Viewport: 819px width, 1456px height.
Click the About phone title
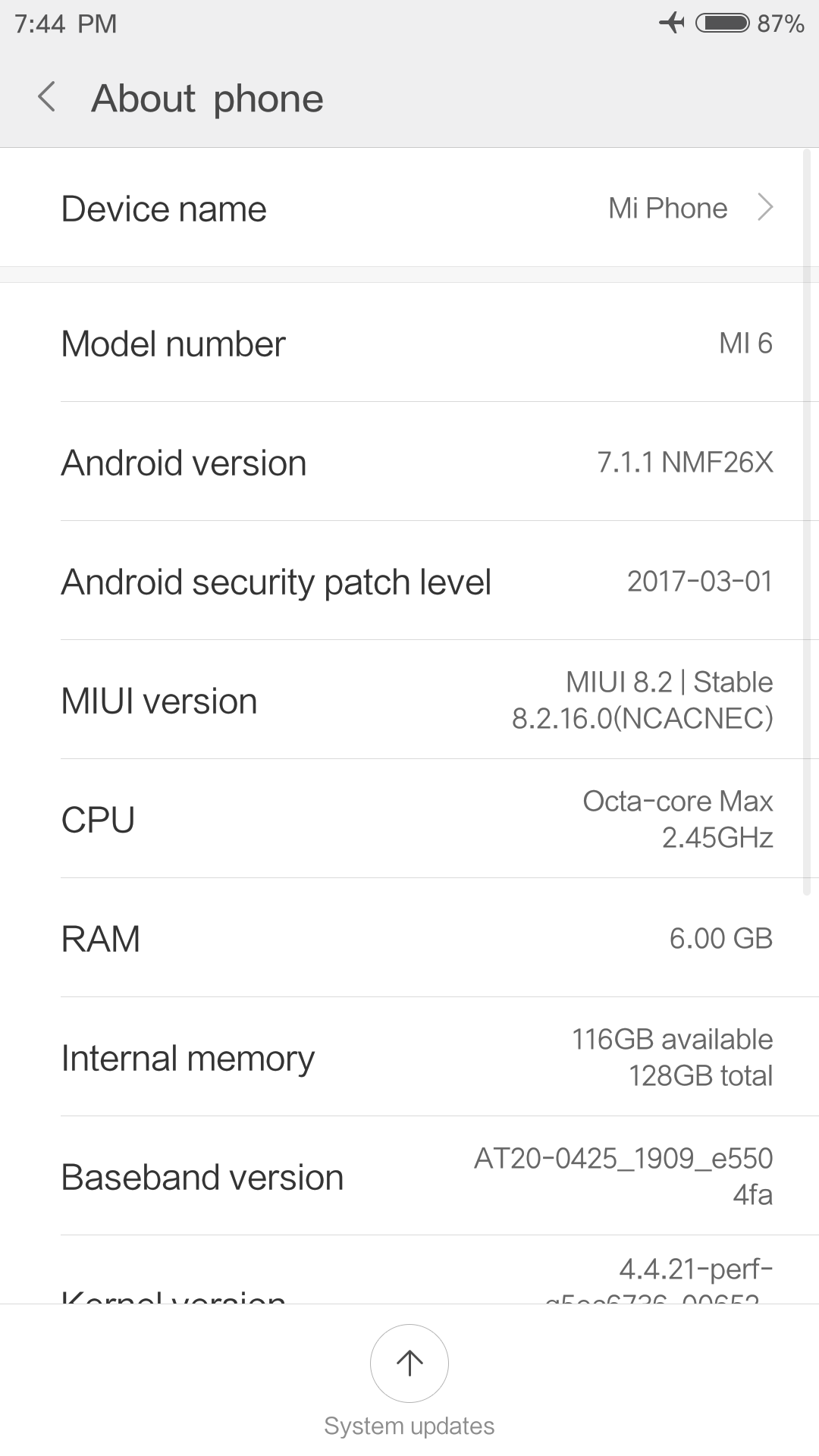[x=207, y=99]
